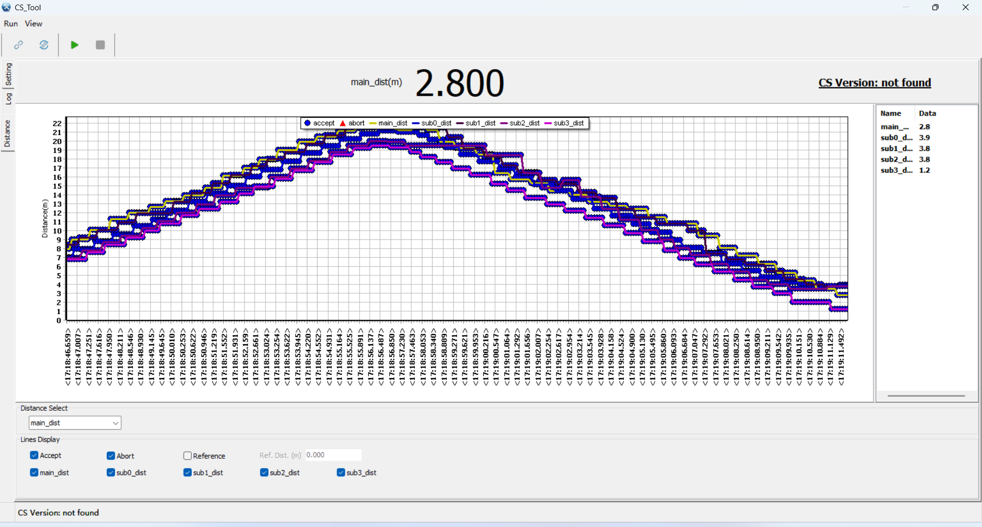Open the View menu

[34, 23]
